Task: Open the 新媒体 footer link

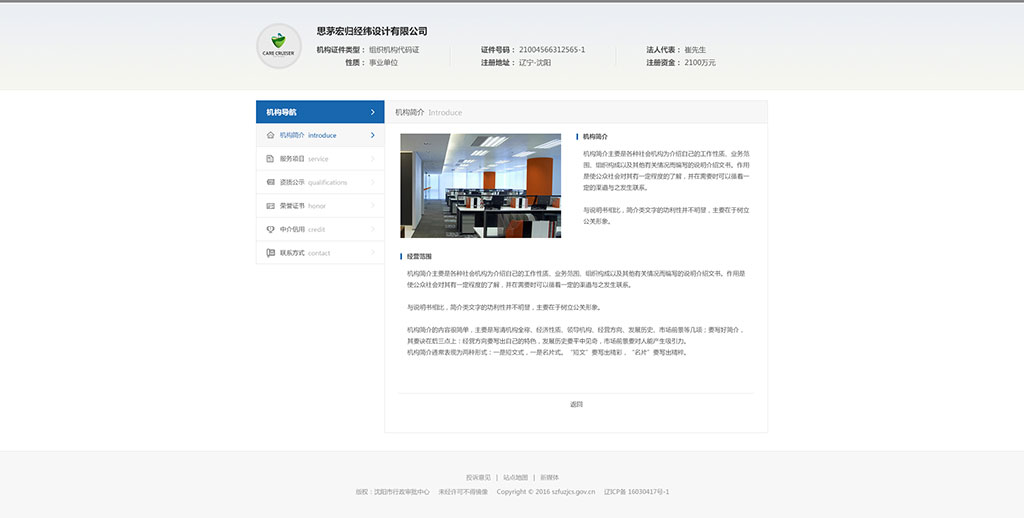Action: (x=549, y=477)
